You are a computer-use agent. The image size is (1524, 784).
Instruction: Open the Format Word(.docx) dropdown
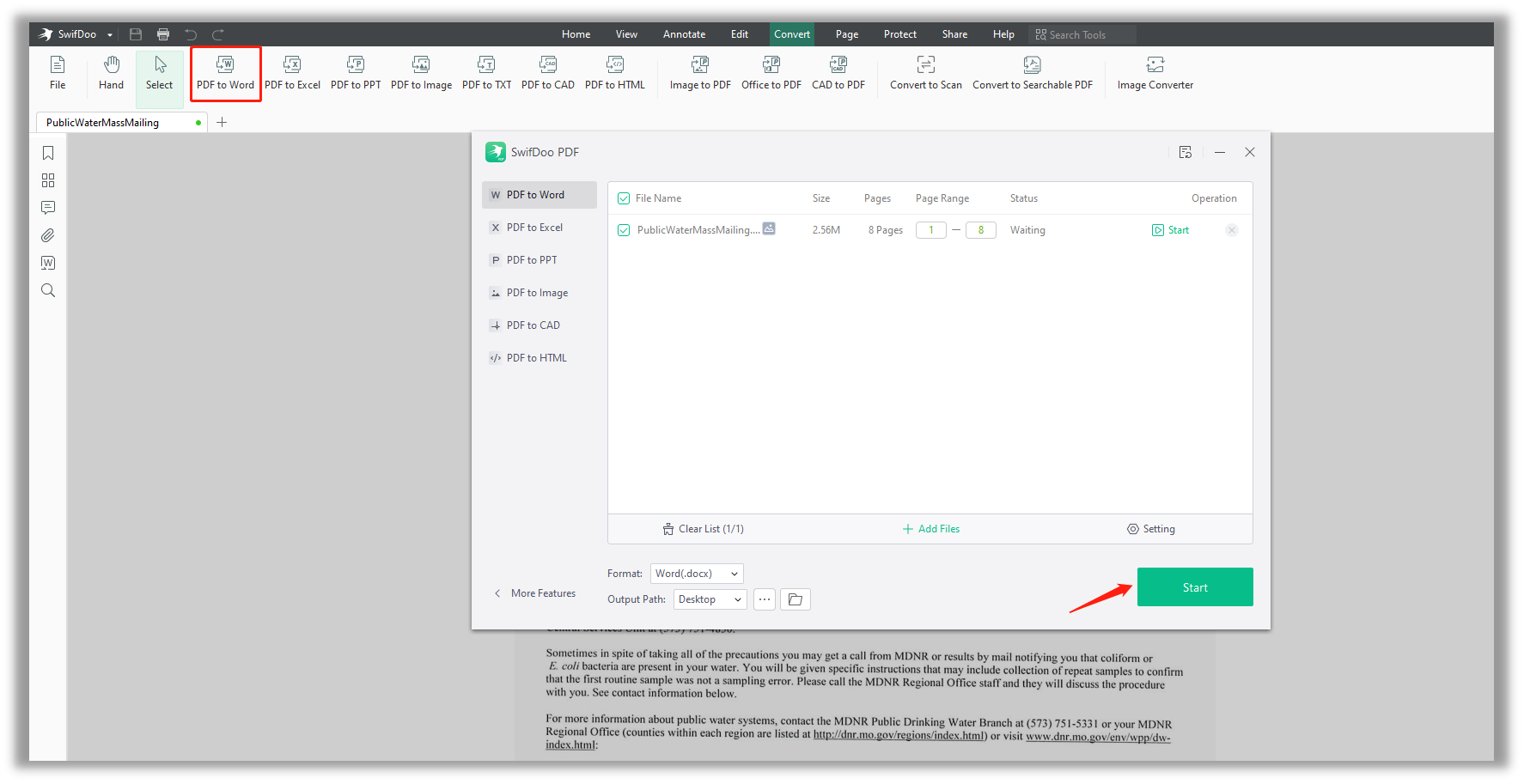pyautogui.click(x=697, y=574)
